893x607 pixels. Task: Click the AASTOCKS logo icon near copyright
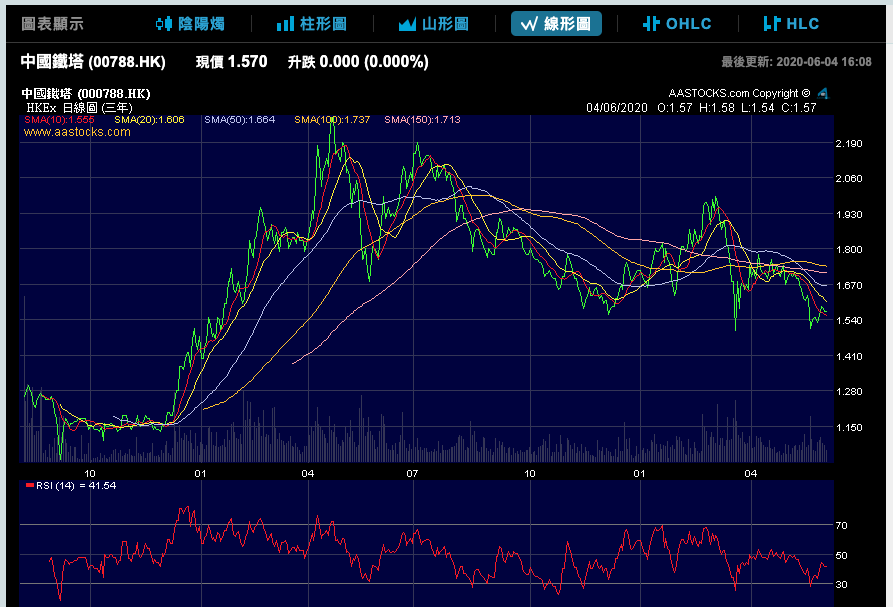(822, 93)
